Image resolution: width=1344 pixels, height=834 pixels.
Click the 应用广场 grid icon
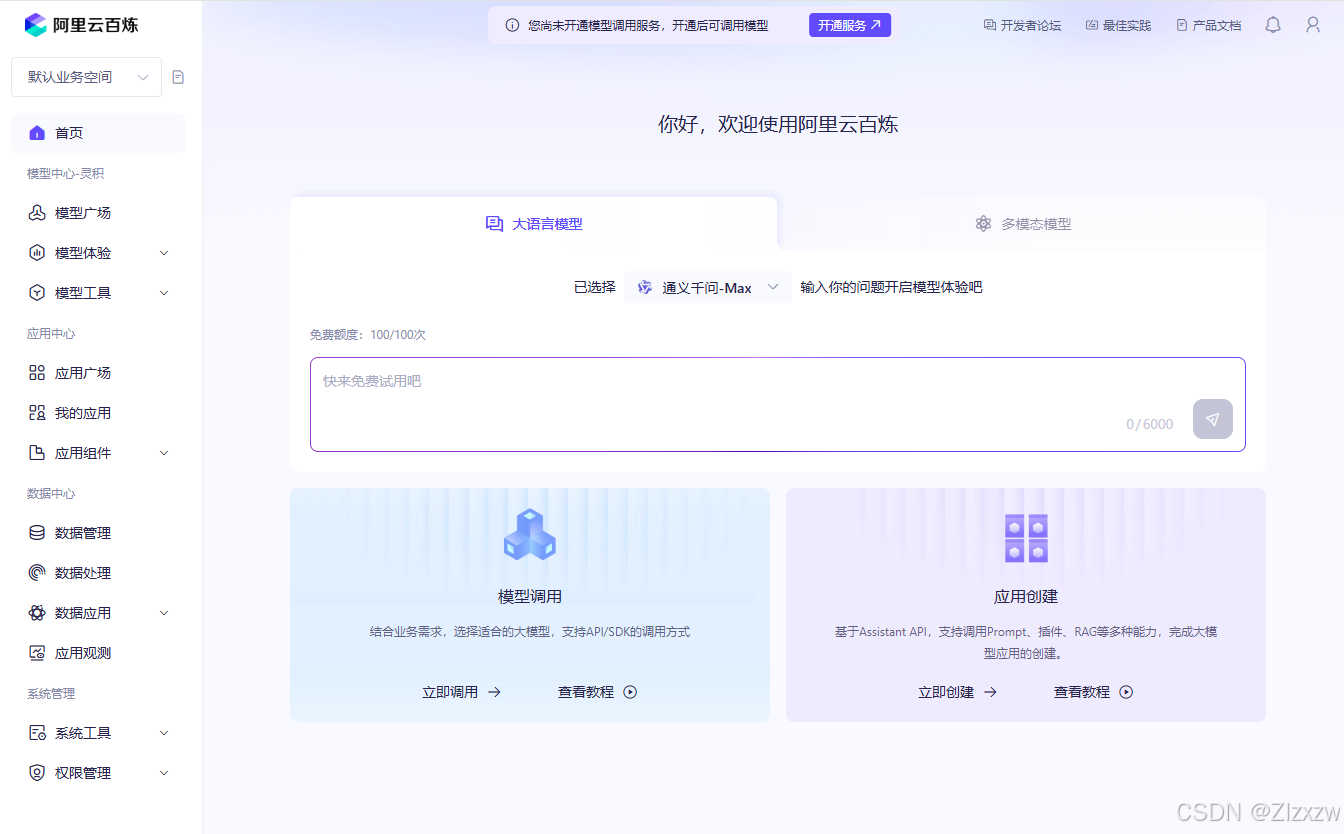coord(37,373)
